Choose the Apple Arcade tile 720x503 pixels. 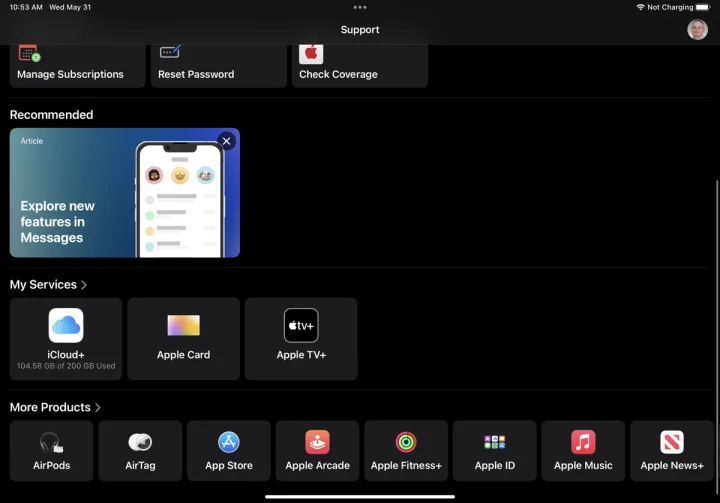click(x=317, y=450)
